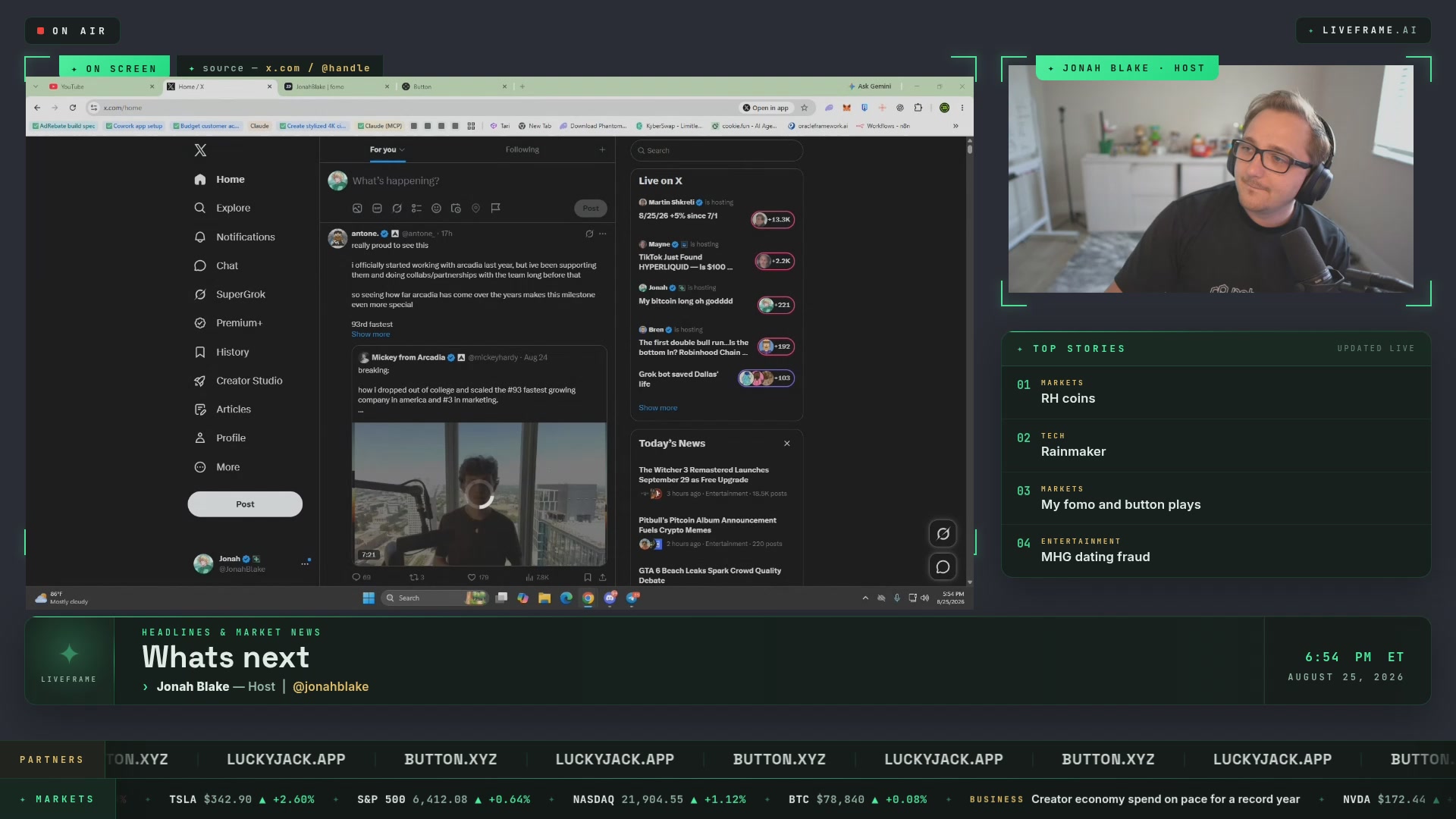Image resolution: width=1456 pixels, height=819 pixels.
Task: Open floating Grok button at bottom right
Action: point(943,534)
